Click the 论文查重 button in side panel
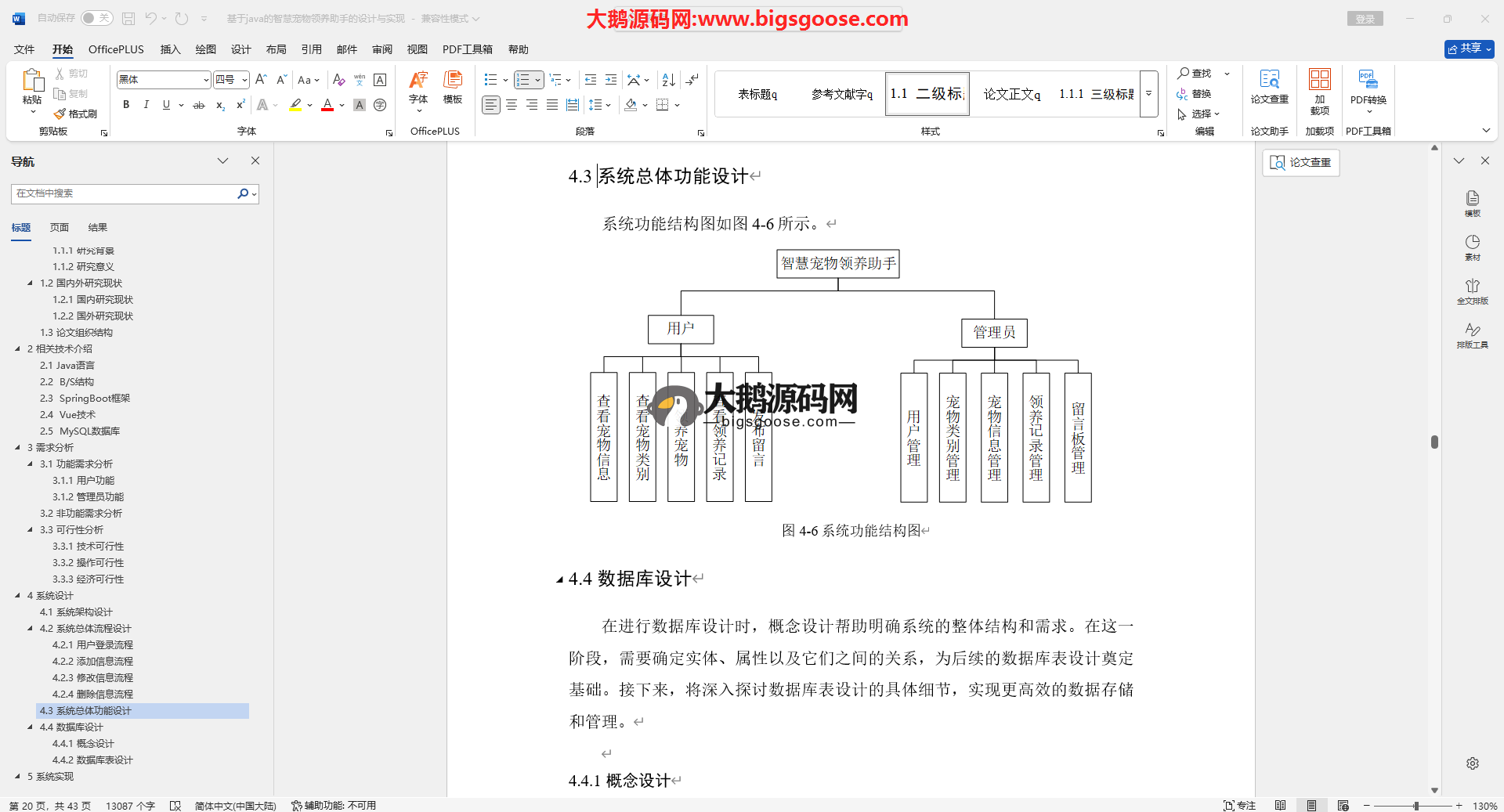 1300,162
